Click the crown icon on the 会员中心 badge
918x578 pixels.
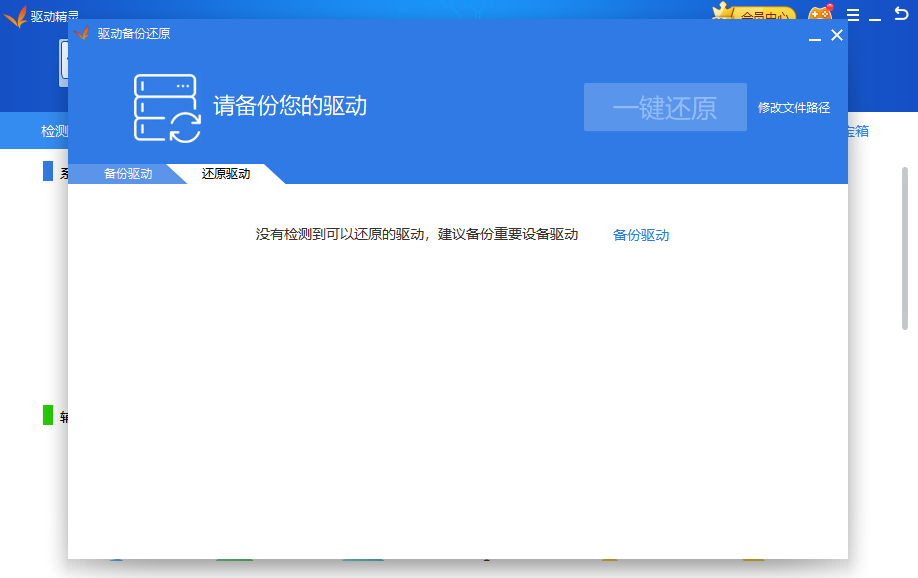pos(722,9)
